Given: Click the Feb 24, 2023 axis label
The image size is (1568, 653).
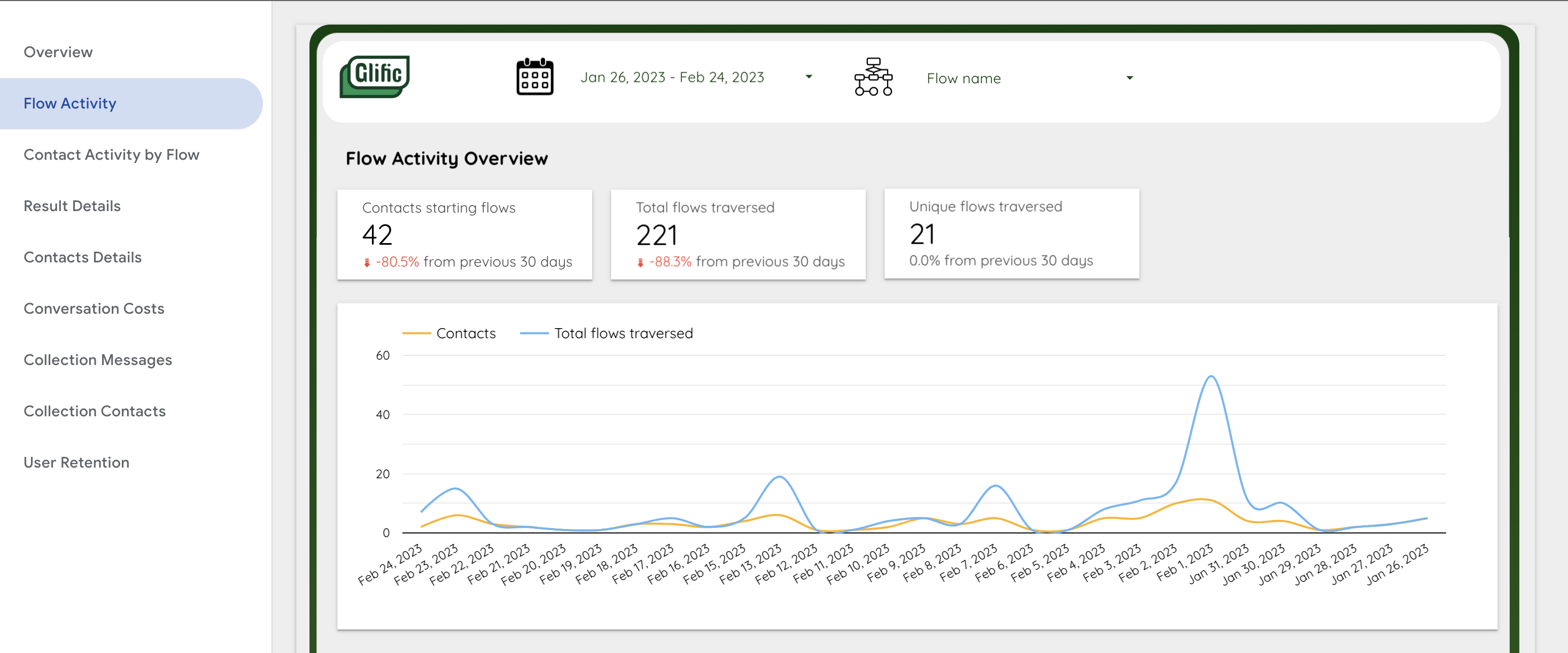Looking at the screenshot, I should click(x=391, y=564).
